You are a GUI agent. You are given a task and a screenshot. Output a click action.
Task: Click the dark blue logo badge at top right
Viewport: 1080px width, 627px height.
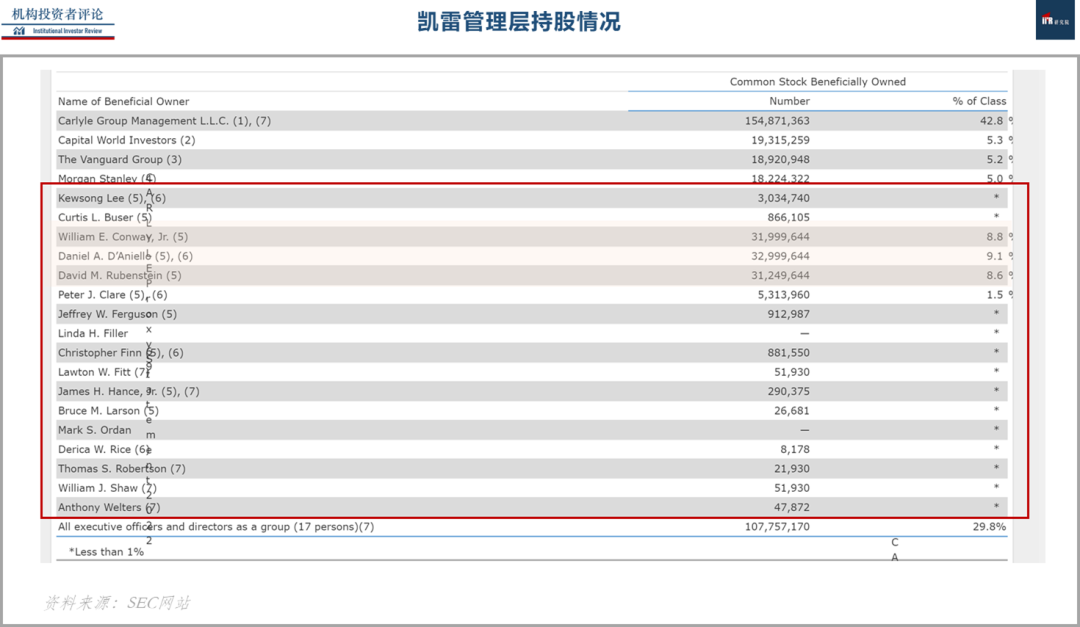click(1055, 20)
